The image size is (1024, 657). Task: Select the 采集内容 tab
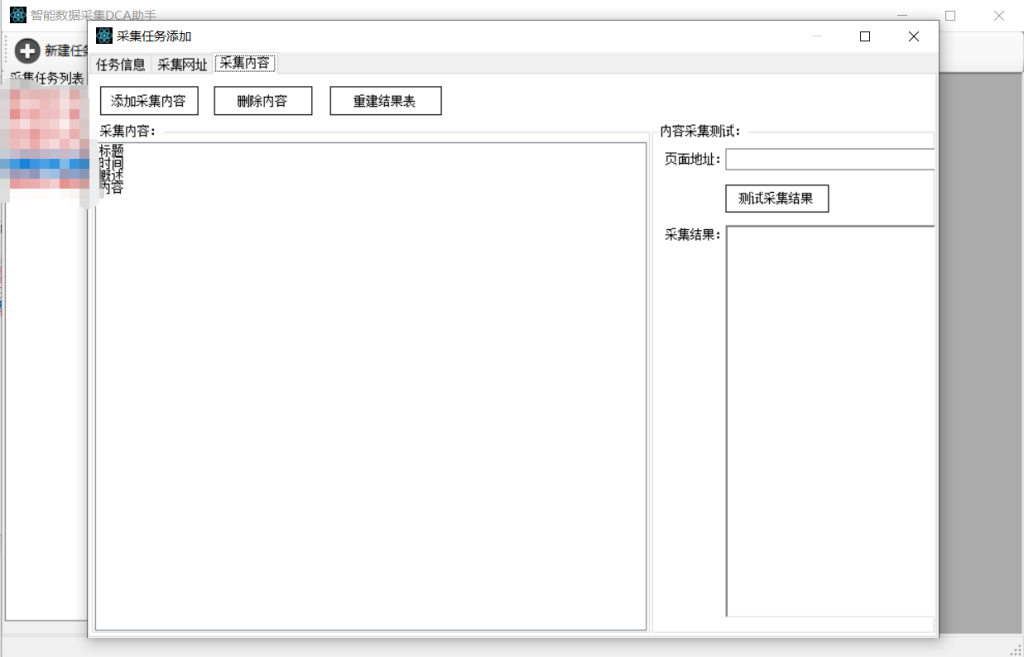click(x=245, y=63)
